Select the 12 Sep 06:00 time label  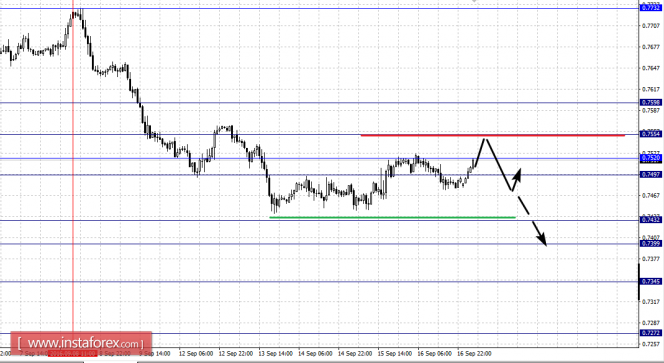tap(196, 353)
